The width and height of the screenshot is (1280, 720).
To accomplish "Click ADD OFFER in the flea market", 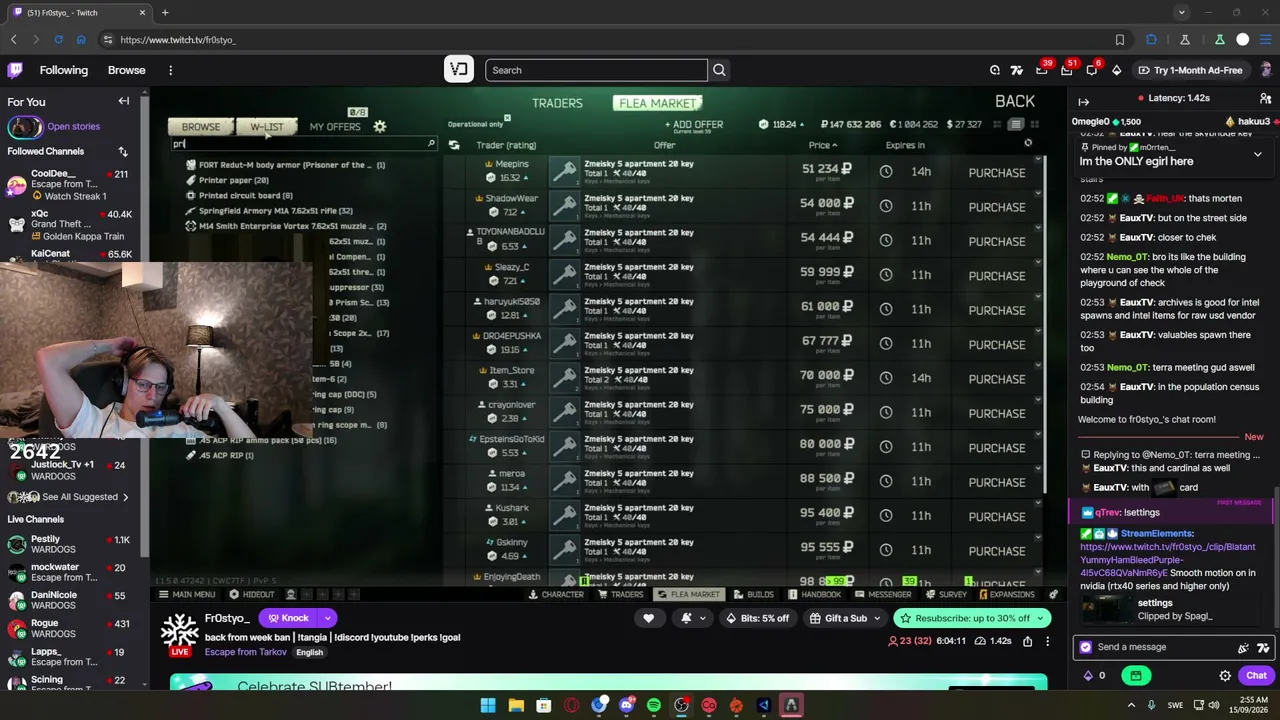I will (x=694, y=125).
